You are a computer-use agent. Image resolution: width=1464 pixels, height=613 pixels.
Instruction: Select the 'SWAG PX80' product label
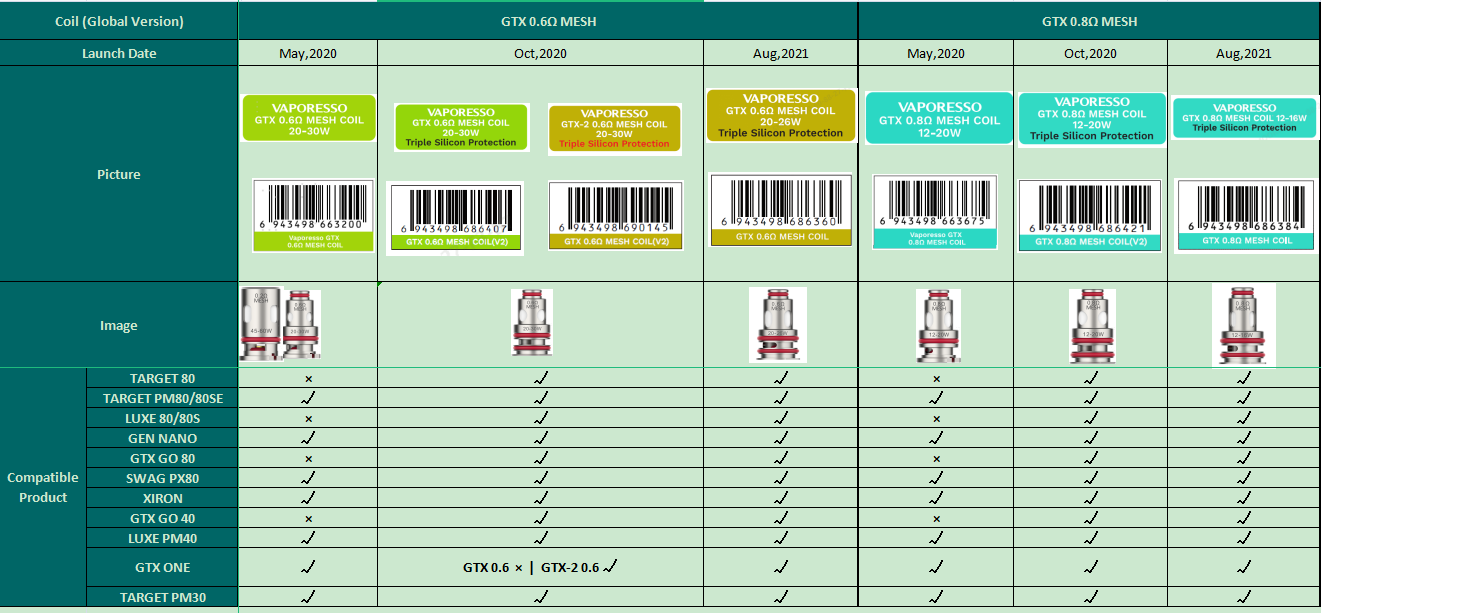click(163, 478)
